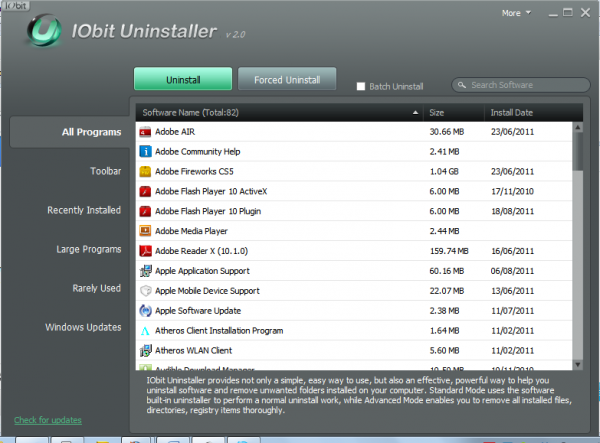The image size is (600, 443).
Task: Select the All Programs tab
Action: [x=70, y=132]
